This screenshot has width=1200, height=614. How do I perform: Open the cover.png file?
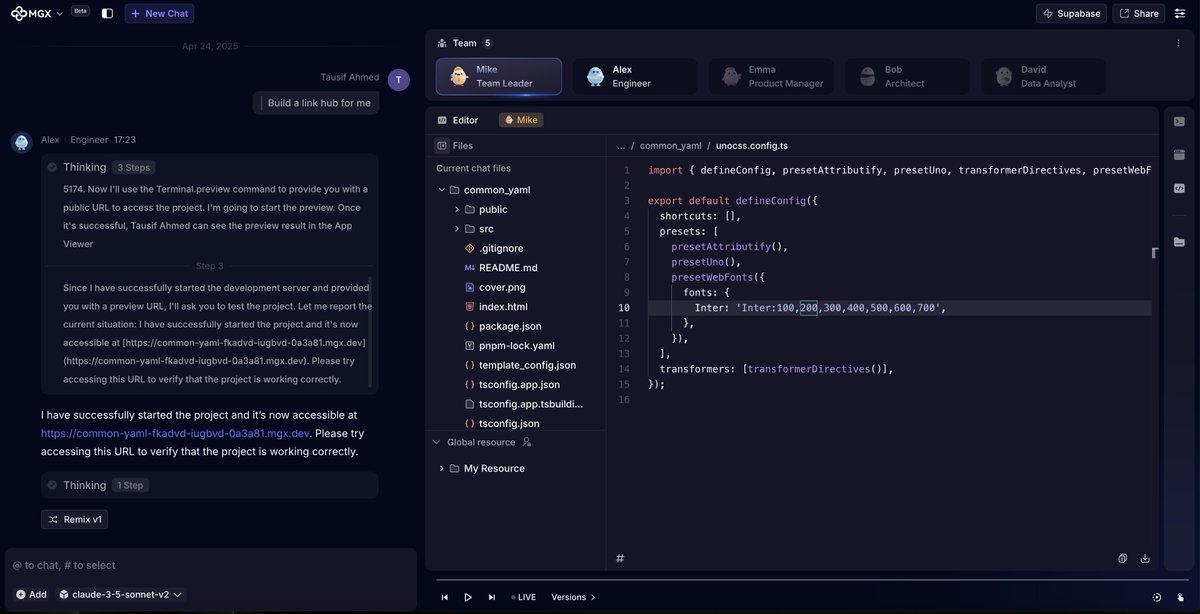coord(495,287)
